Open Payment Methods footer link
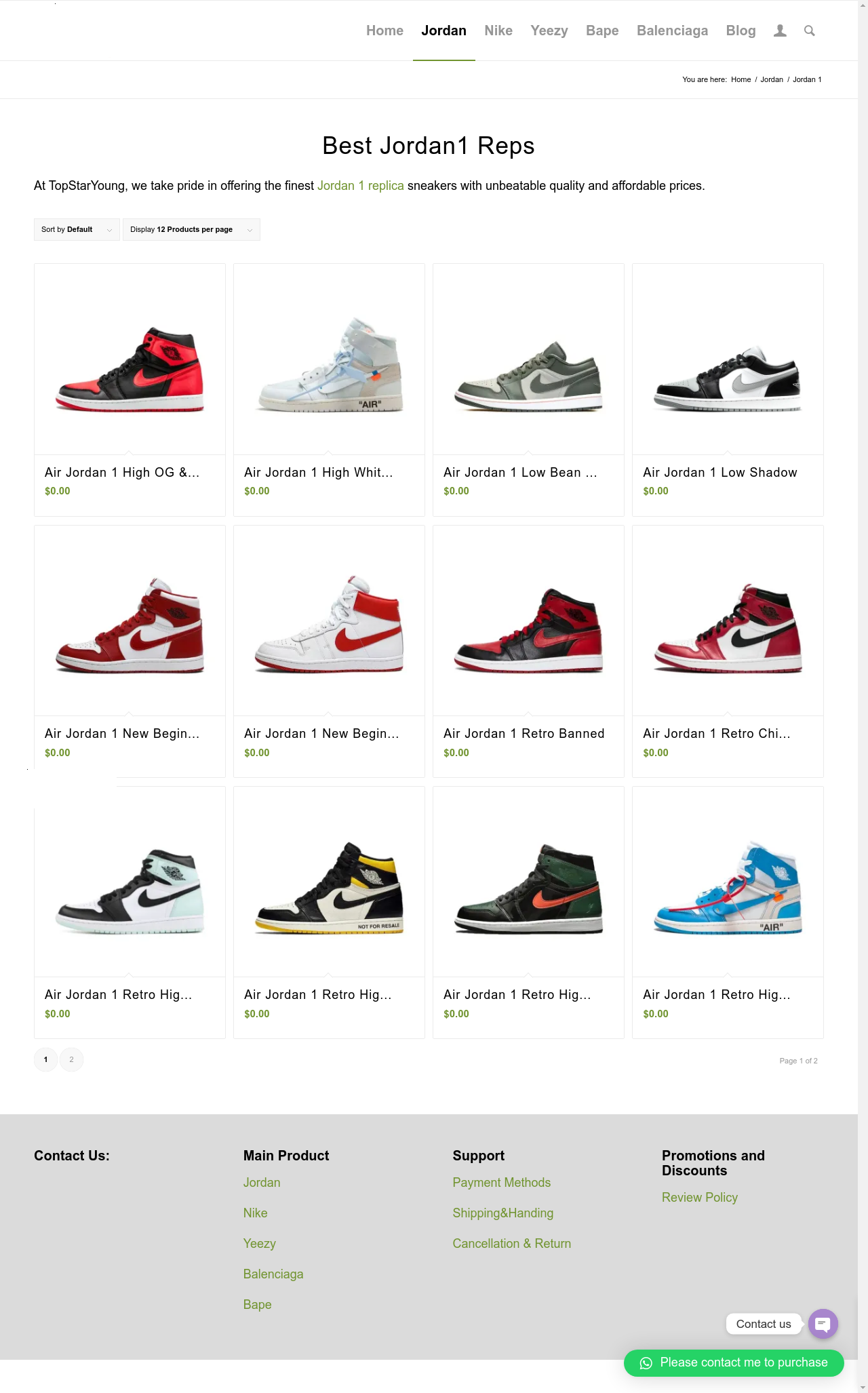The width and height of the screenshot is (868, 1393). tap(502, 1183)
